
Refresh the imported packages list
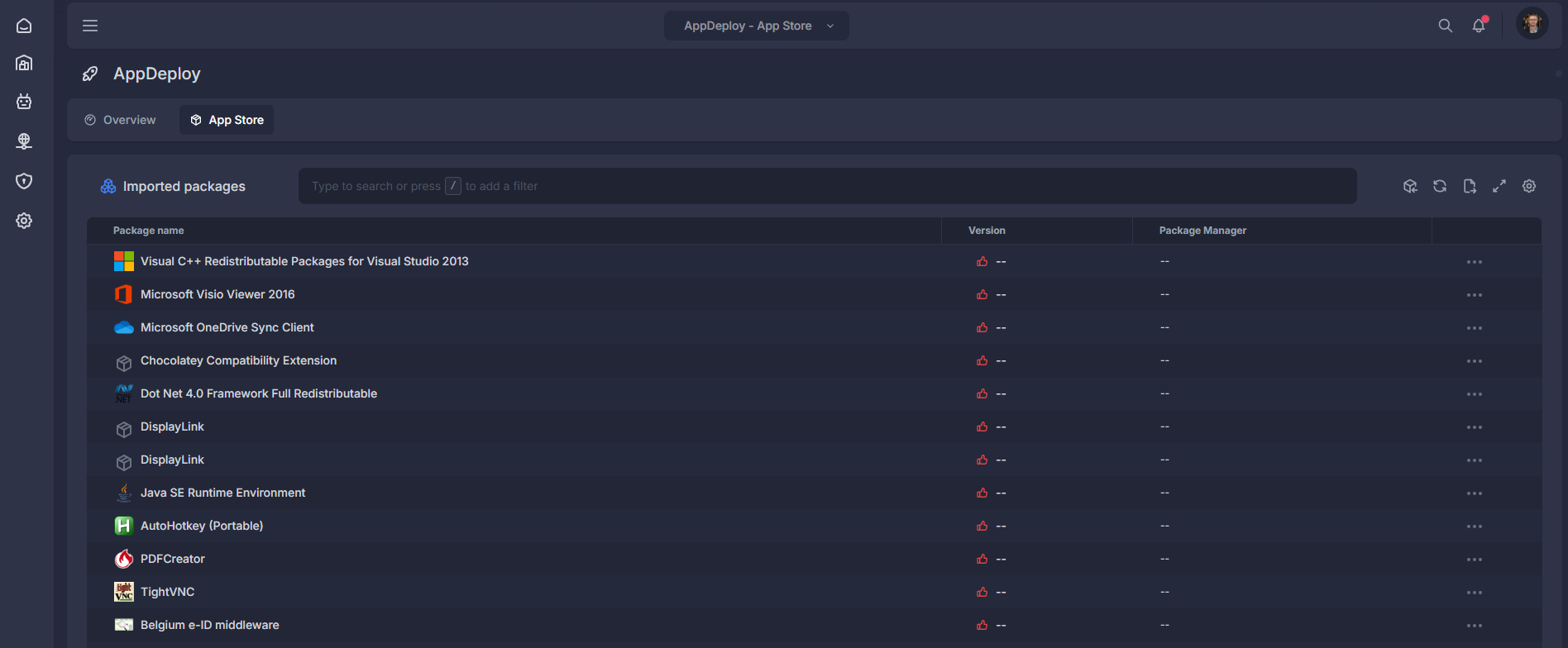pos(1440,186)
